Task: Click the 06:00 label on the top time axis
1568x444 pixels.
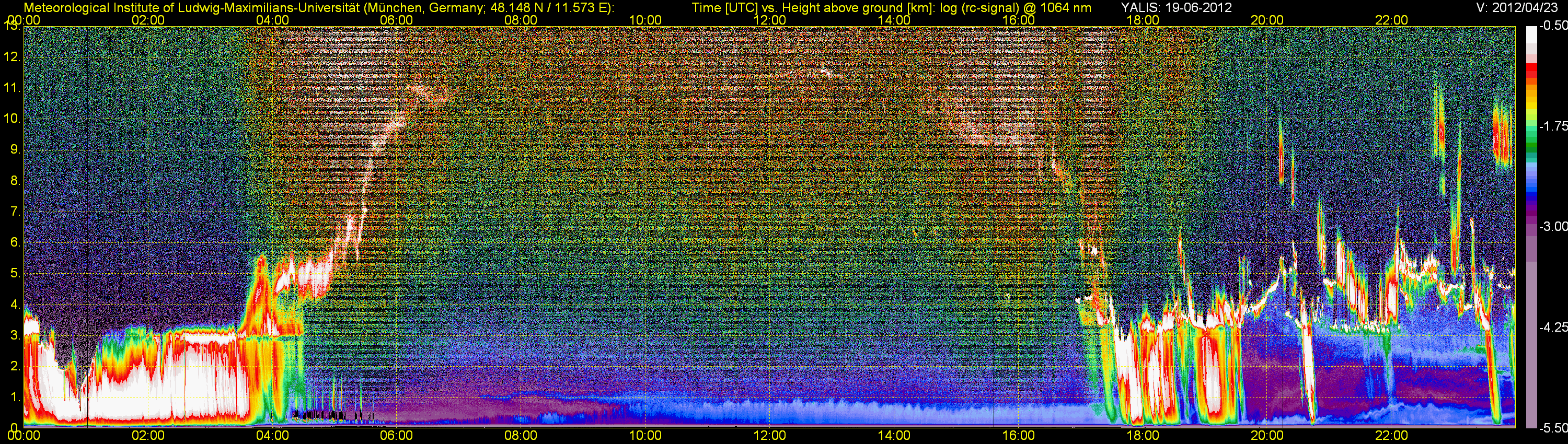Action: [x=396, y=20]
